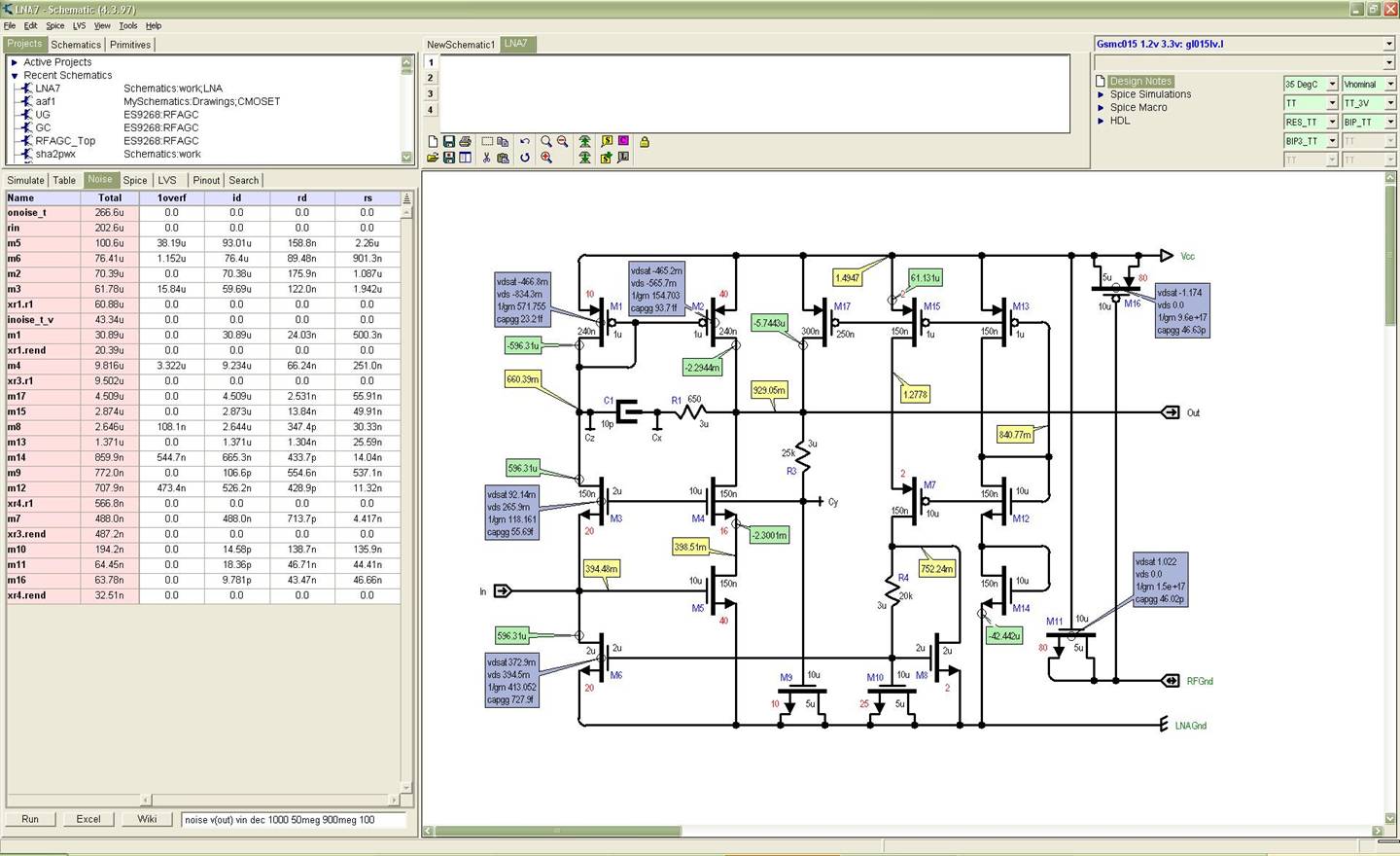Click the open folder icon
This screenshot has height=856, width=1400.
[x=433, y=158]
